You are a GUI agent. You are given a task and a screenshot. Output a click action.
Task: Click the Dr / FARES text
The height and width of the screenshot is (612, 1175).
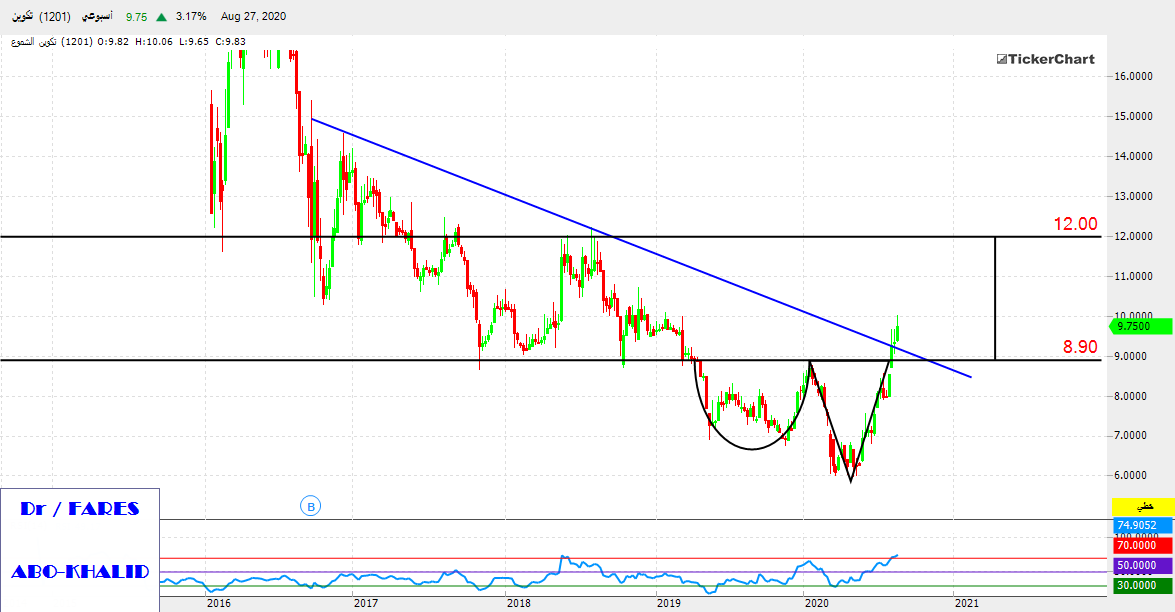79,509
